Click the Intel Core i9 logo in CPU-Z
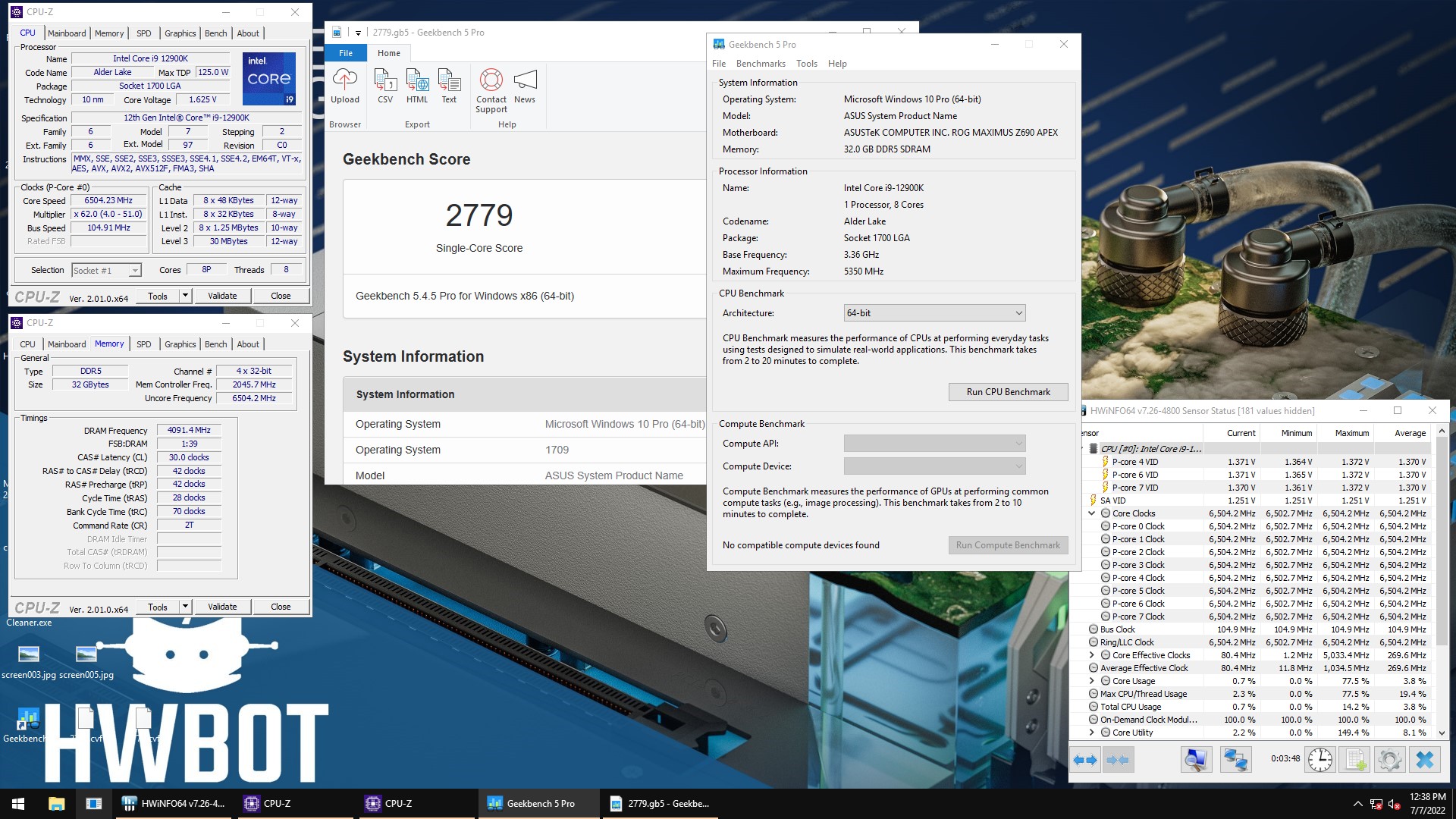The image size is (1456, 819). pos(269,78)
